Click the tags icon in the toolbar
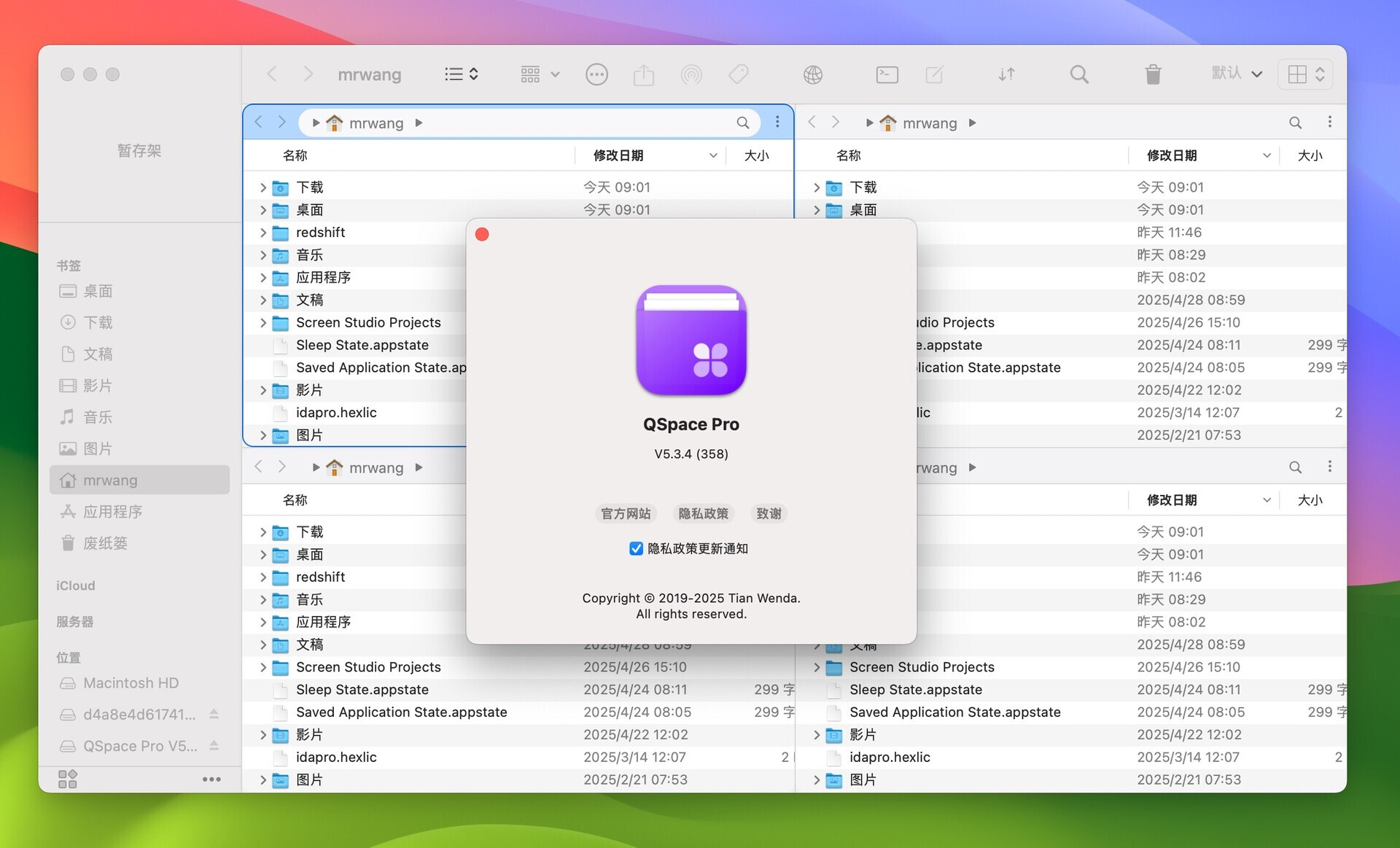This screenshot has width=1400, height=848. point(738,74)
